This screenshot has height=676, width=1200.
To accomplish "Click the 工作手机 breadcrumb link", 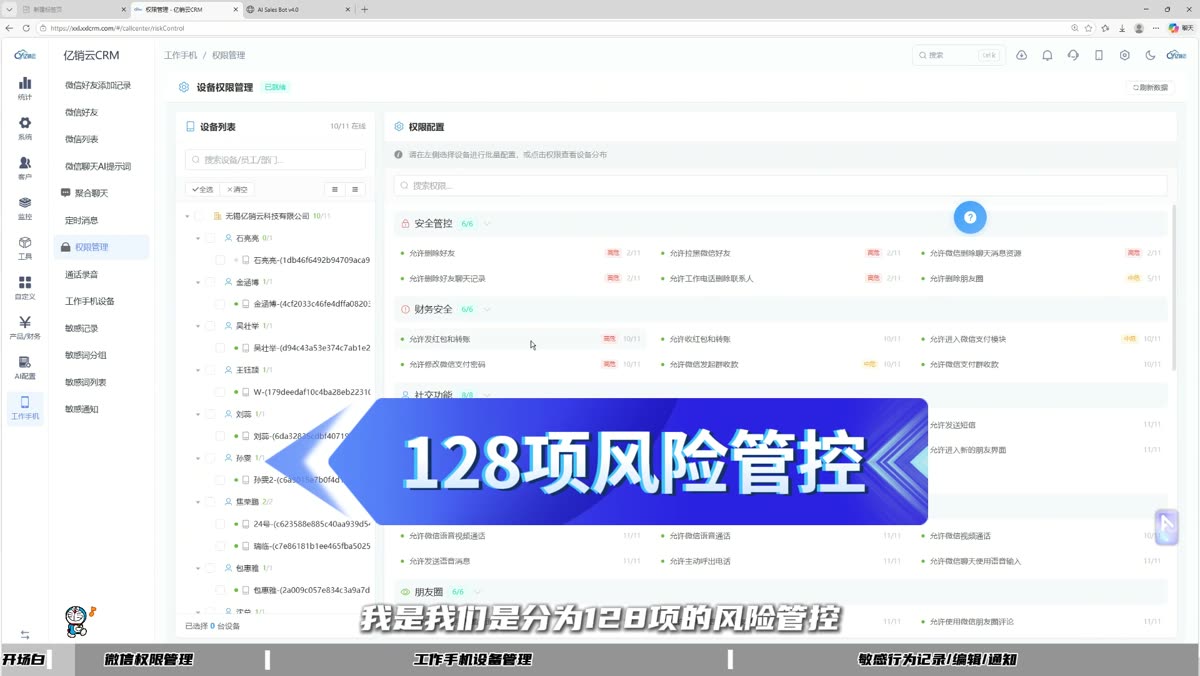I will click(181, 55).
